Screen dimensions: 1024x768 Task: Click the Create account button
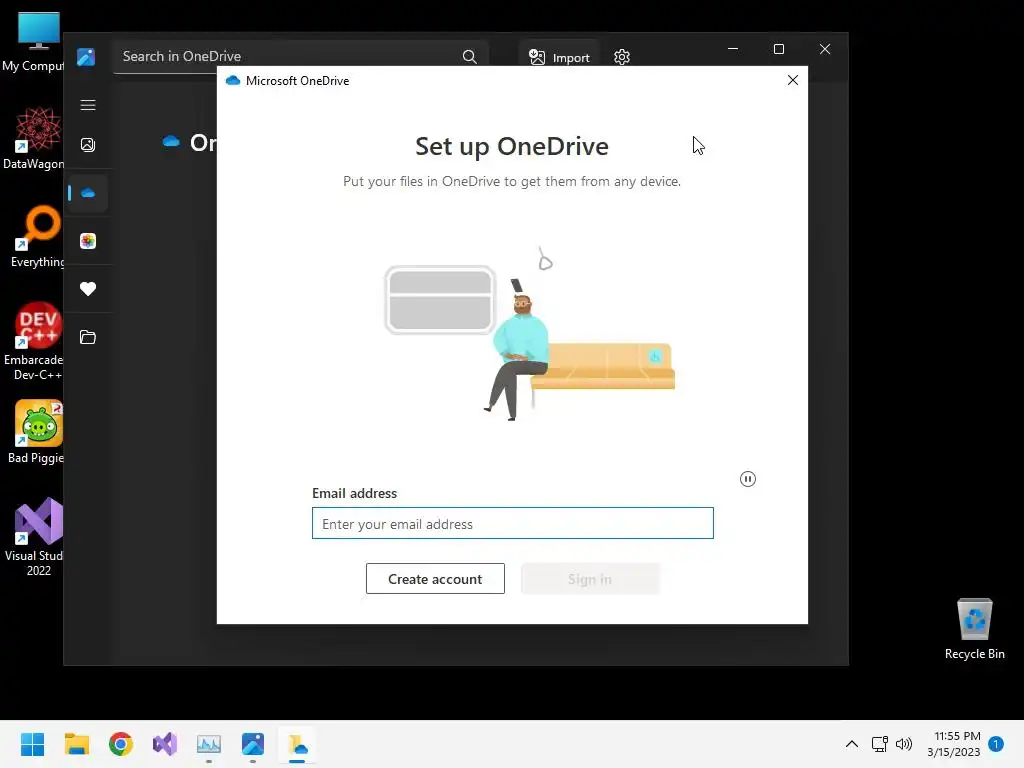[x=435, y=579]
